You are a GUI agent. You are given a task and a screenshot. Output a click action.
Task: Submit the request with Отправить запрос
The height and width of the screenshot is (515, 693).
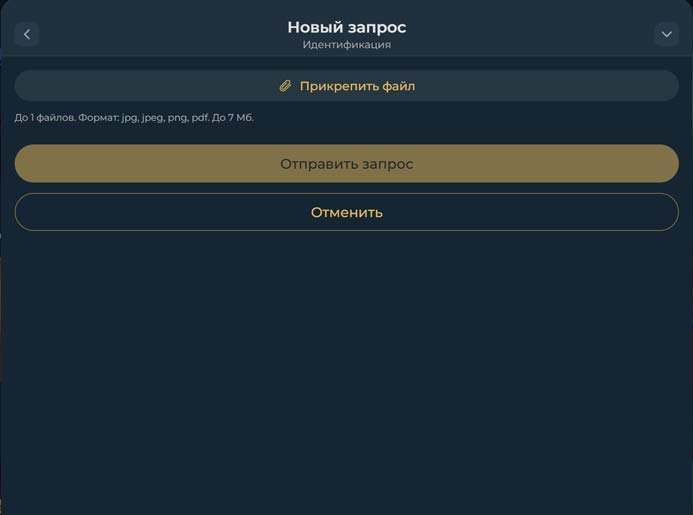click(x=346, y=164)
